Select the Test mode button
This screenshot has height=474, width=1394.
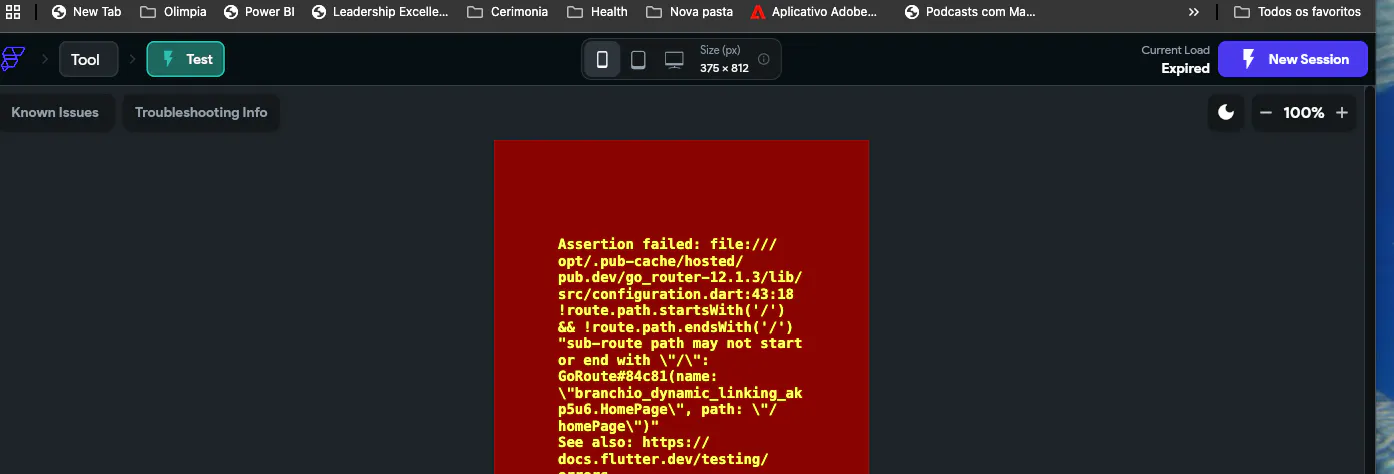tap(186, 59)
